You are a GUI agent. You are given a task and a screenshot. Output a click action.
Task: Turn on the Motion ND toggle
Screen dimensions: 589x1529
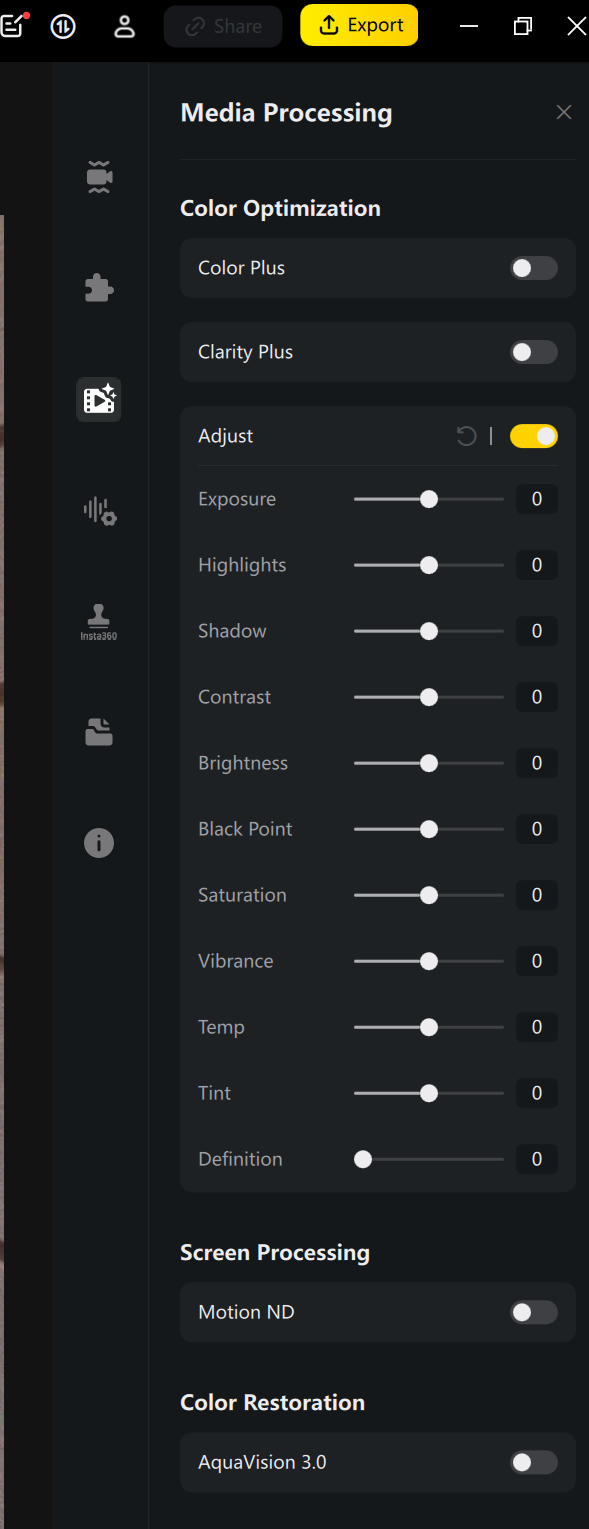pyautogui.click(x=534, y=1312)
